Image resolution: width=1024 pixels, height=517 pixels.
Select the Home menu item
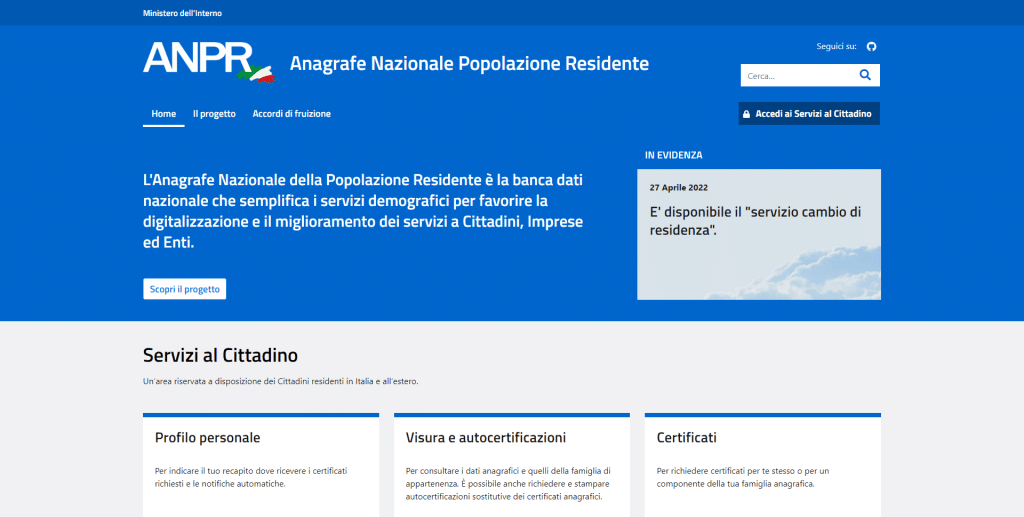pos(163,114)
